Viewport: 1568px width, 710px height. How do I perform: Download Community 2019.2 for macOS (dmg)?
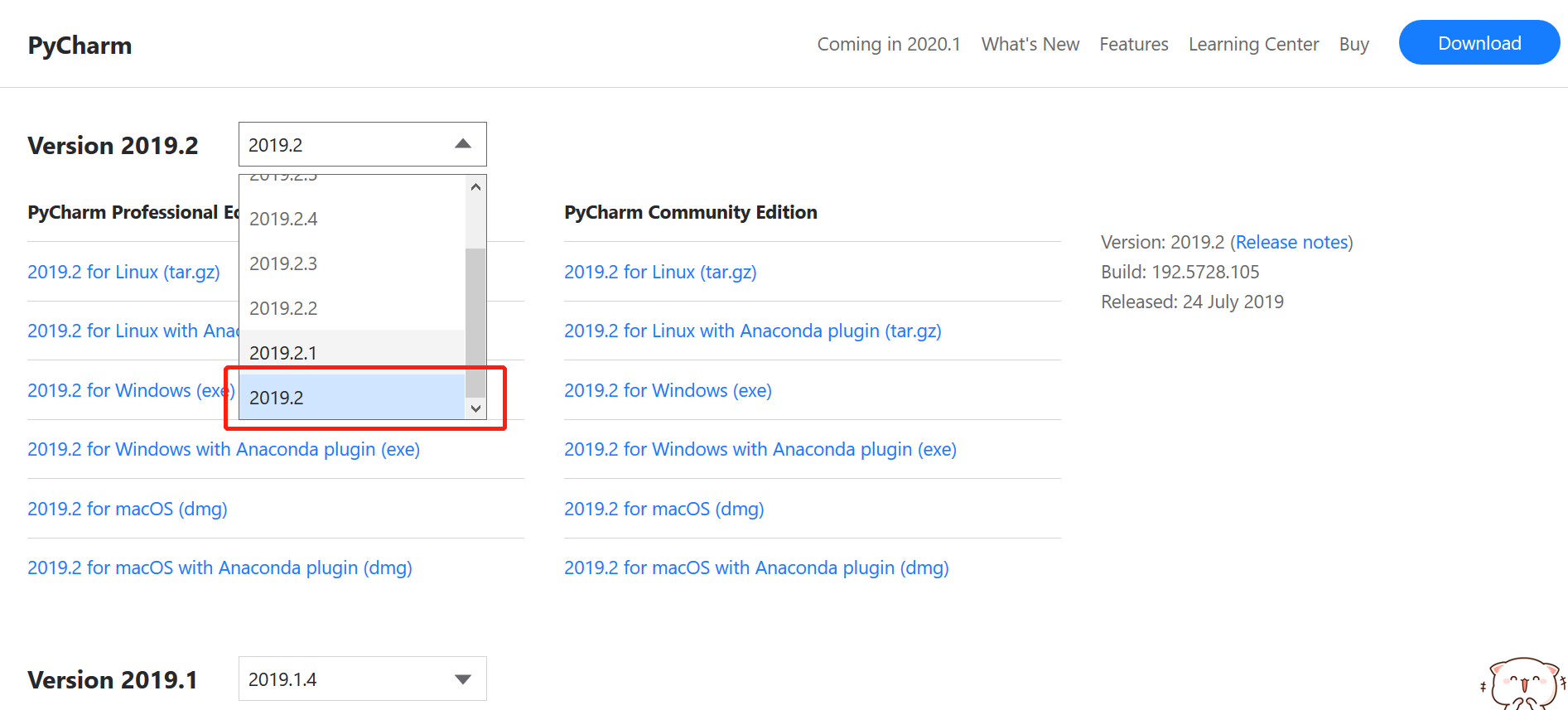[664, 509]
